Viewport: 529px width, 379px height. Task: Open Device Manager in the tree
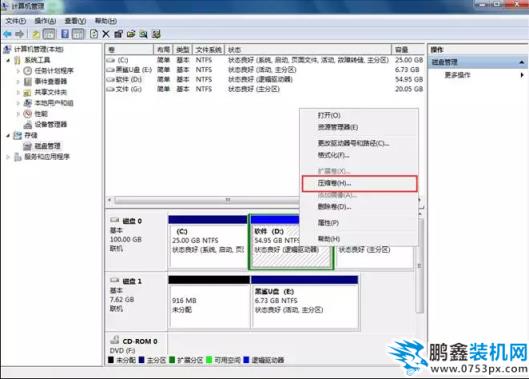51,125
